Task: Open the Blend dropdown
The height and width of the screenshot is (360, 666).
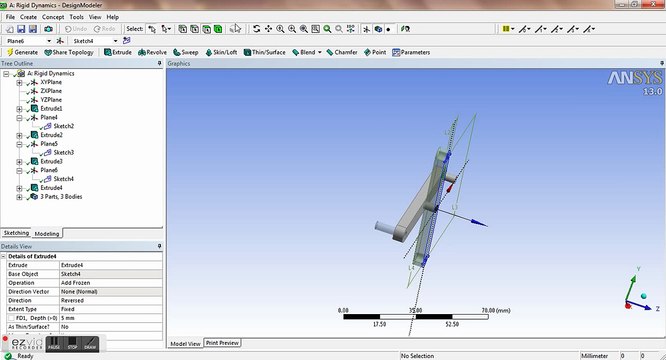Action: click(x=319, y=52)
